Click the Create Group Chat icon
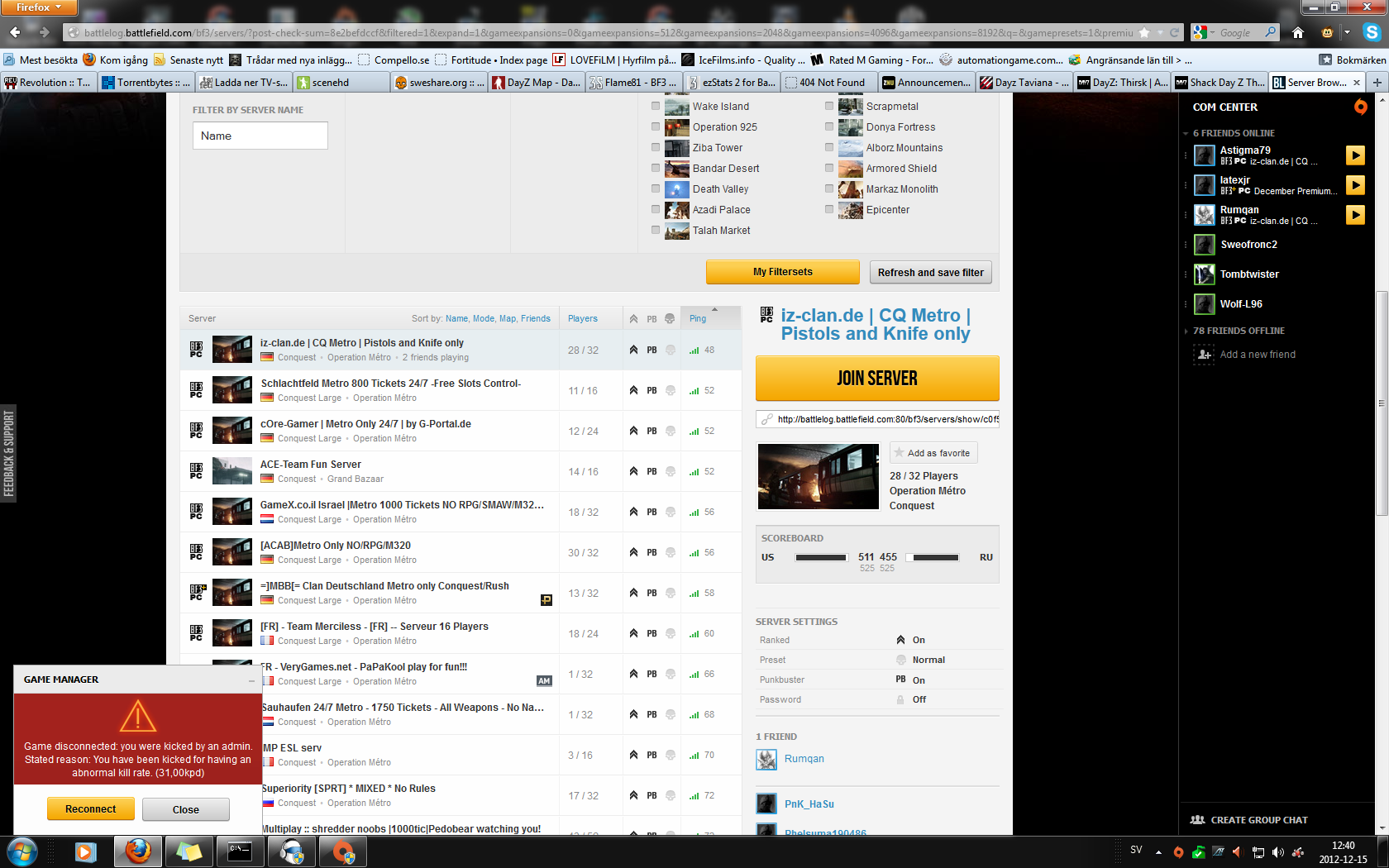Viewport: 1389px width, 868px height. pyautogui.click(x=1197, y=820)
